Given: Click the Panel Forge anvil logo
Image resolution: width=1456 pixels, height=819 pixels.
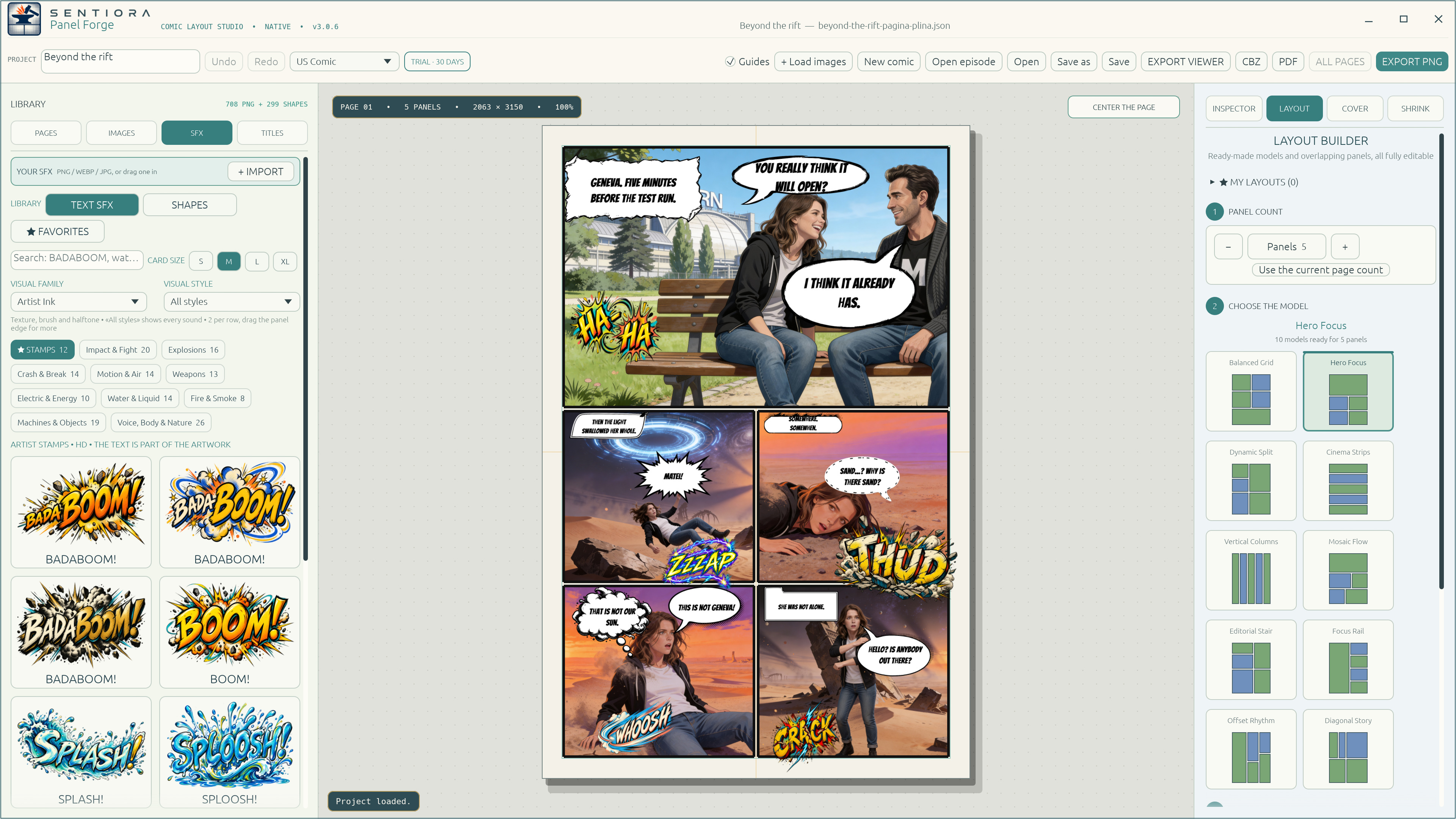Looking at the screenshot, I should point(24,19).
